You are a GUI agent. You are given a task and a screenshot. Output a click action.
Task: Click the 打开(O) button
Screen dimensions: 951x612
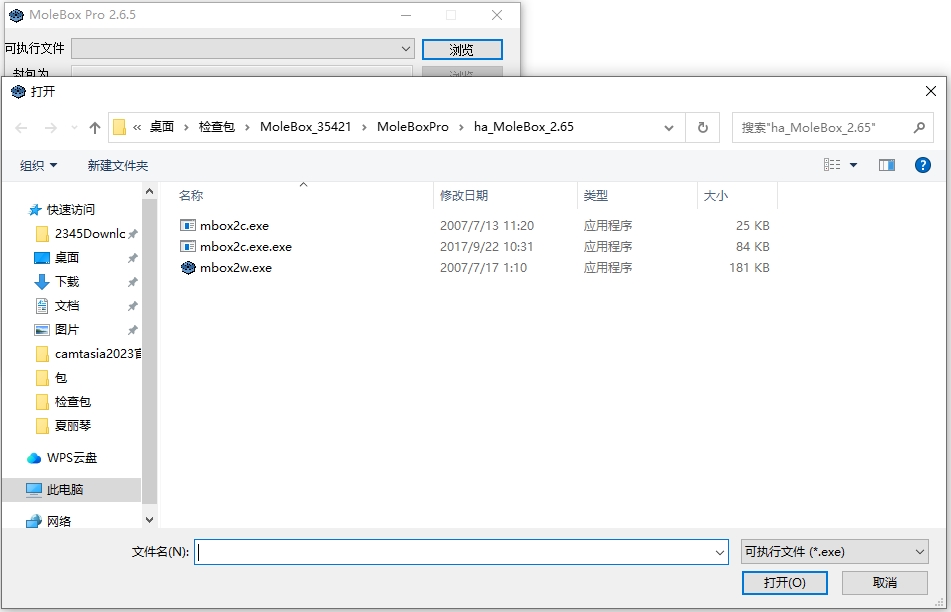[x=784, y=583]
